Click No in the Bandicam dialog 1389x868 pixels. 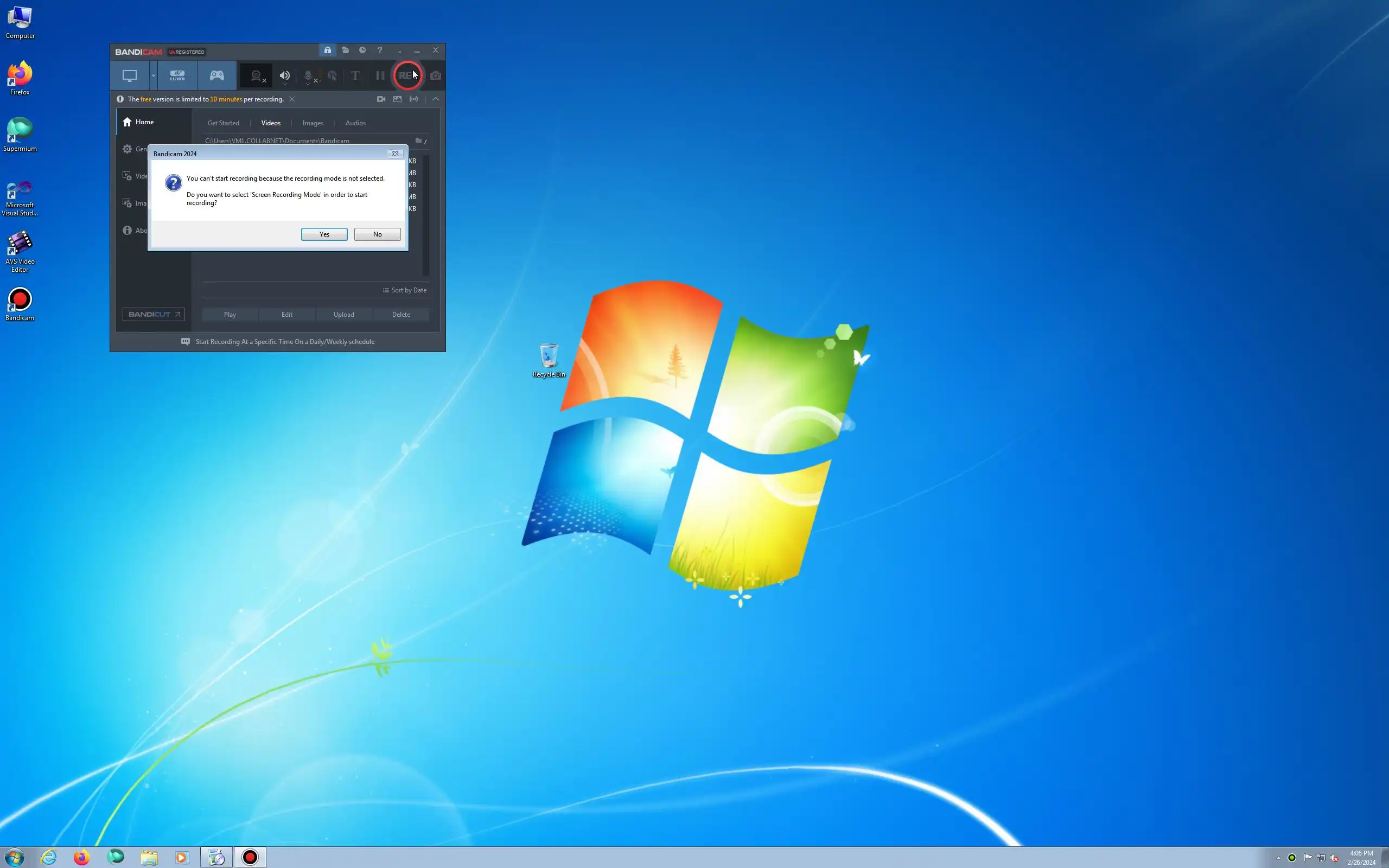pos(377,234)
